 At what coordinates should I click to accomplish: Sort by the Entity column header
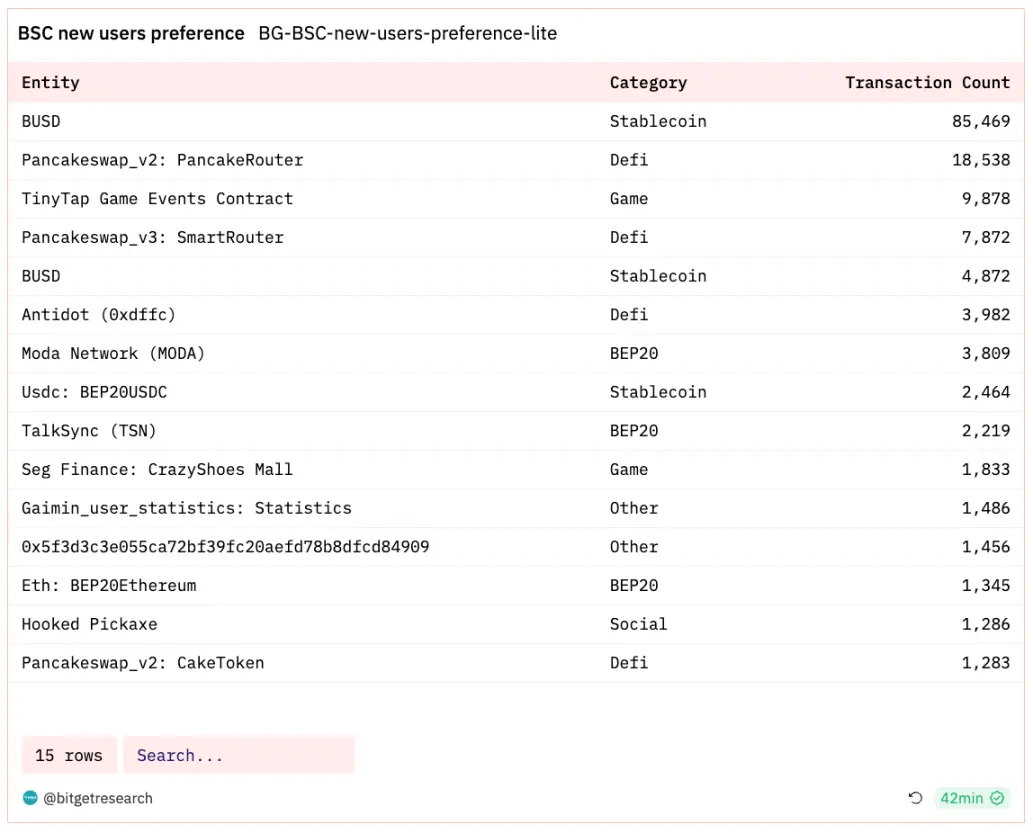click(x=50, y=83)
